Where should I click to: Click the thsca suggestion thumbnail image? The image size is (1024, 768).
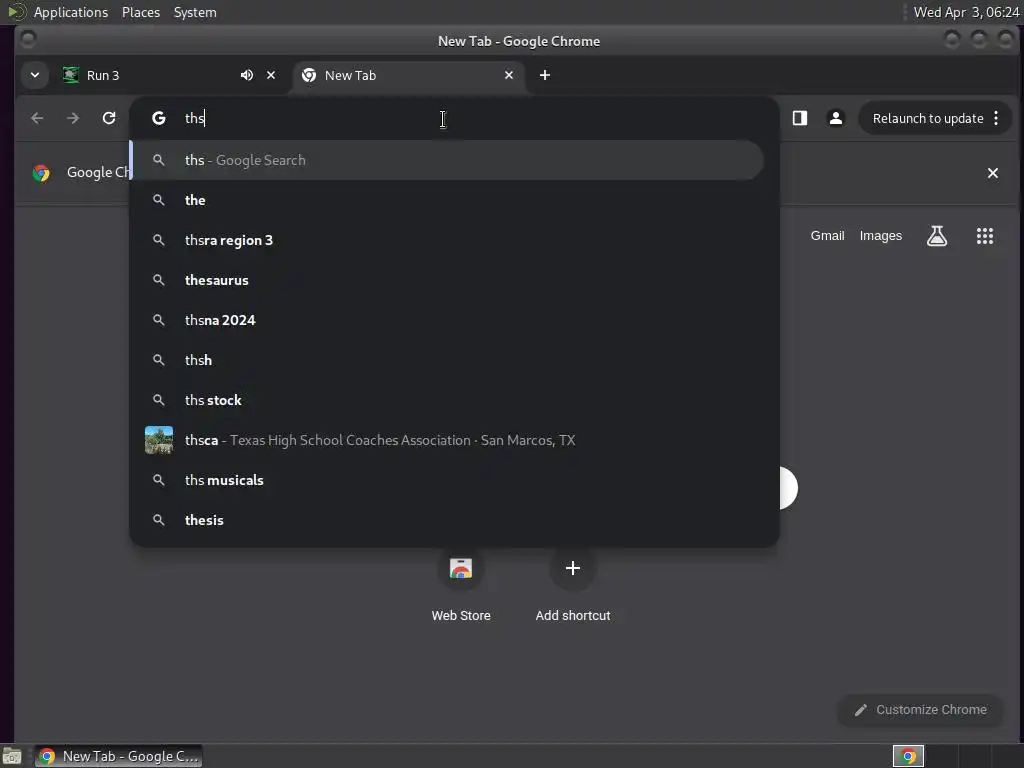point(159,440)
